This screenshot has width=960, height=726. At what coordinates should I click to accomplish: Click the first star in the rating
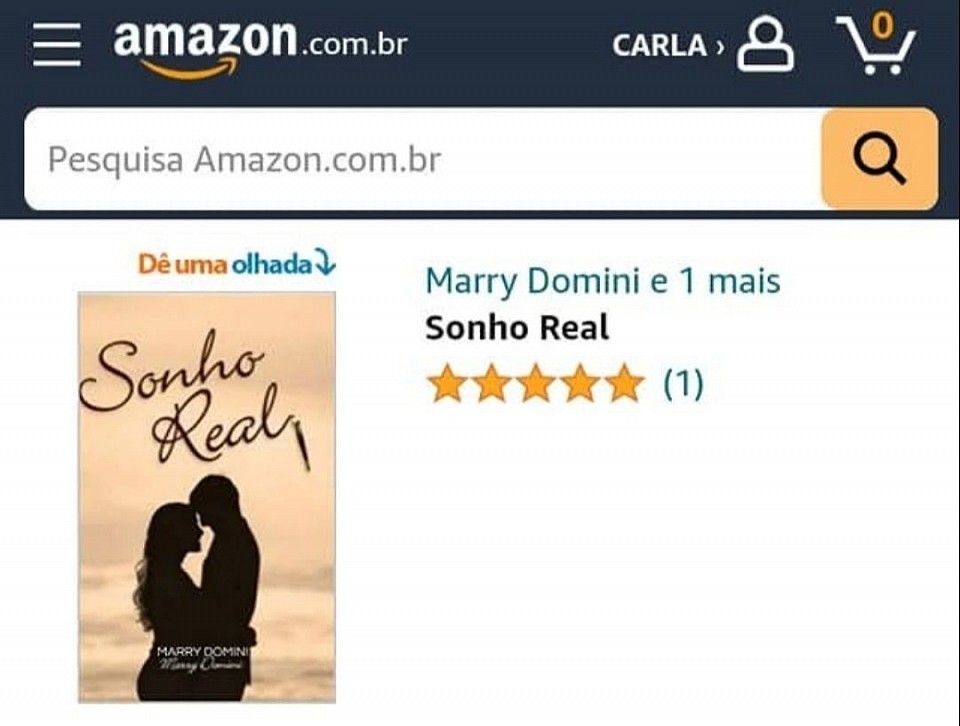[446, 383]
